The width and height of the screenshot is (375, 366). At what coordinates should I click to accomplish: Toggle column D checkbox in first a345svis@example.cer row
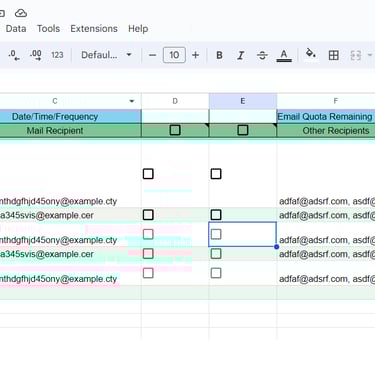click(x=148, y=215)
